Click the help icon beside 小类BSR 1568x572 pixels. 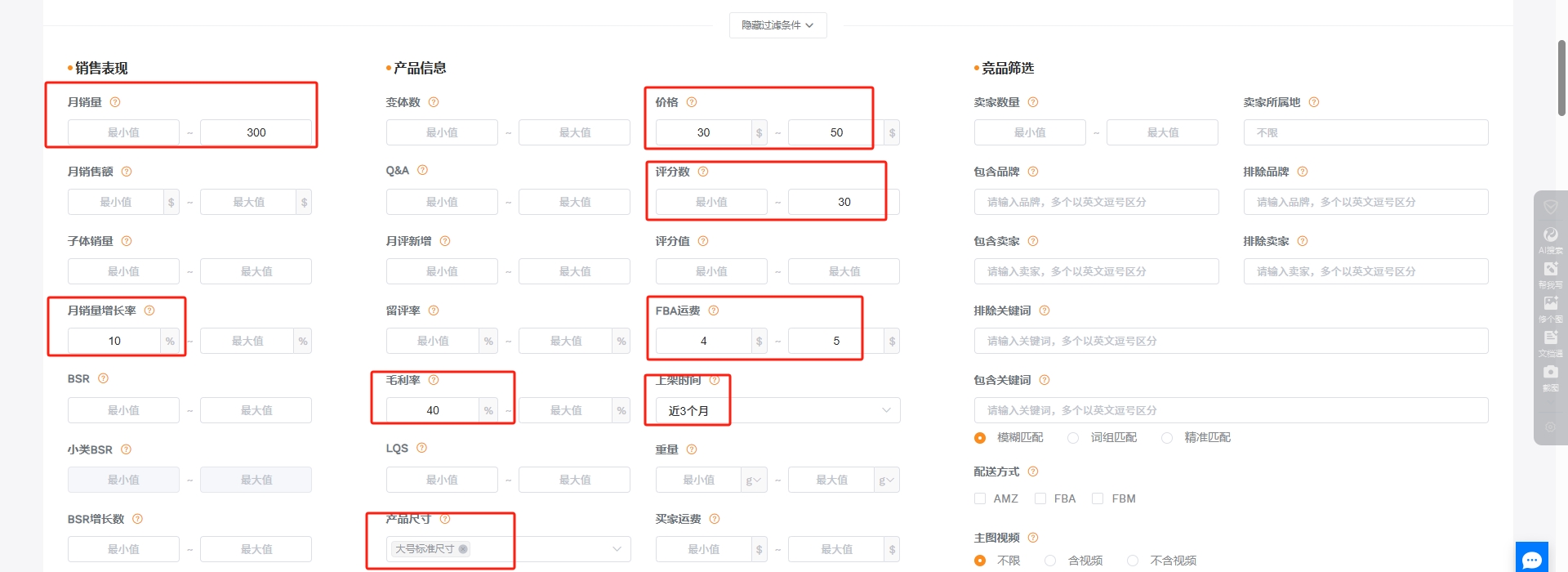click(x=126, y=449)
